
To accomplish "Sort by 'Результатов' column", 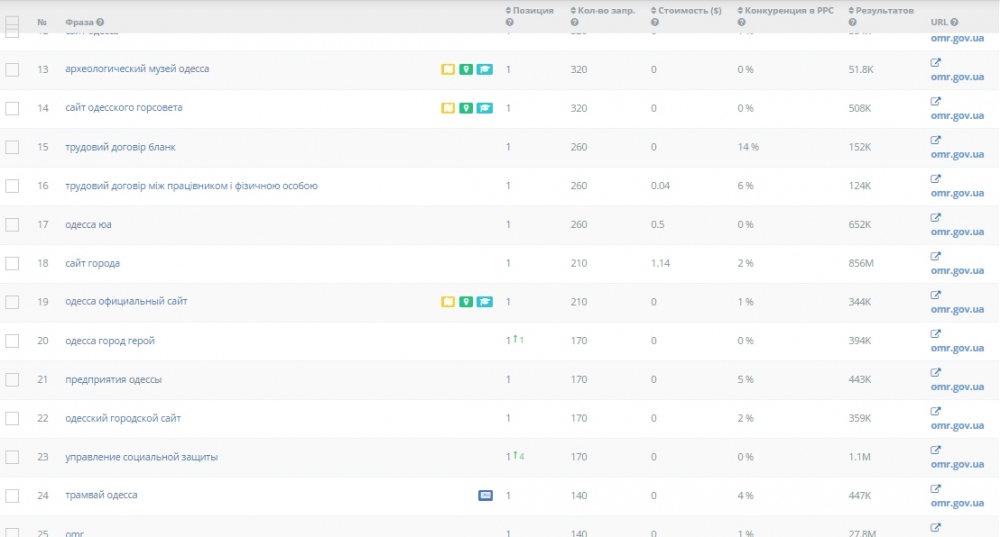I will coord(884,11).
